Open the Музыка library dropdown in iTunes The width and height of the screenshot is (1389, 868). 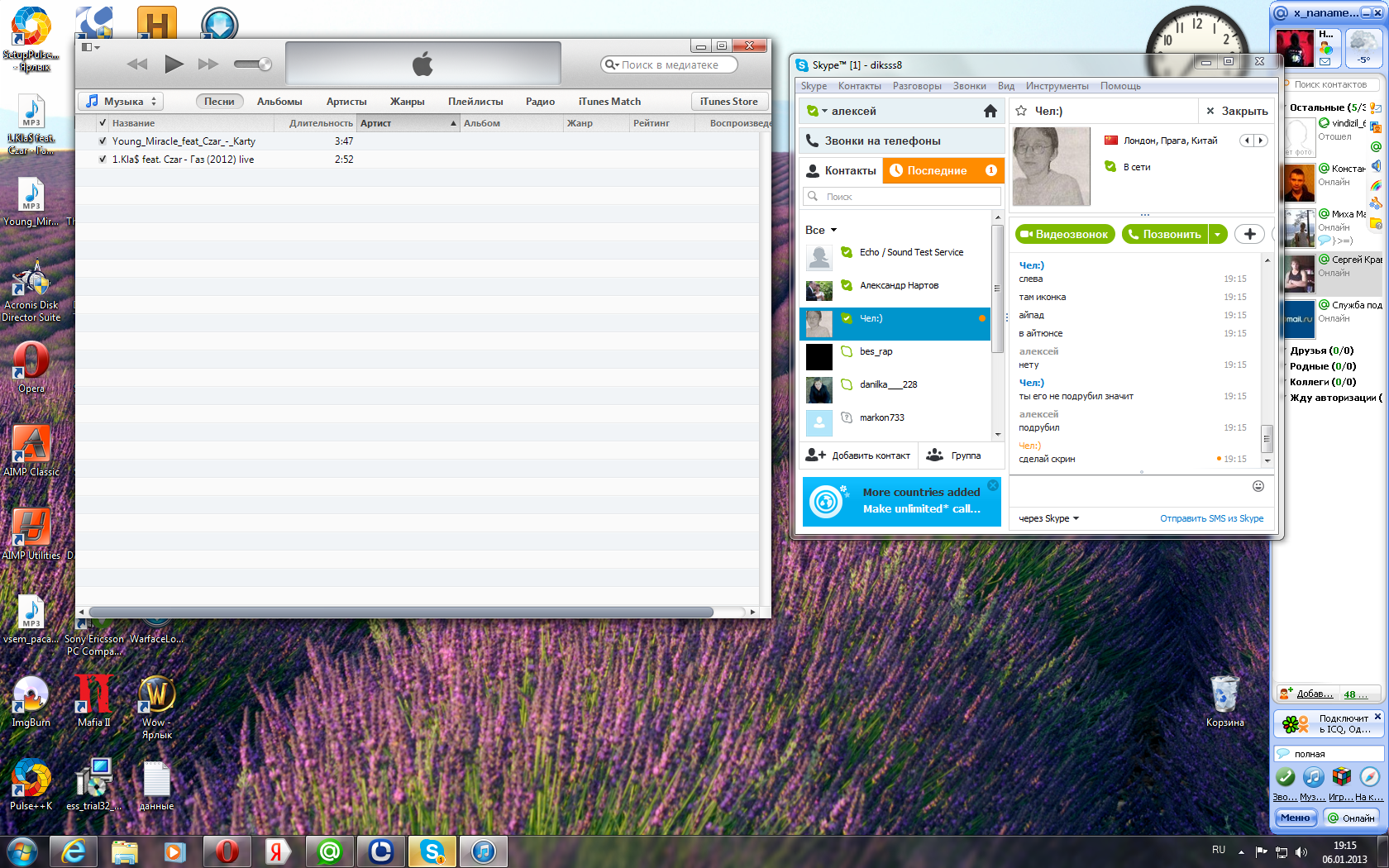pyautogui.click(x=121, y=102)
